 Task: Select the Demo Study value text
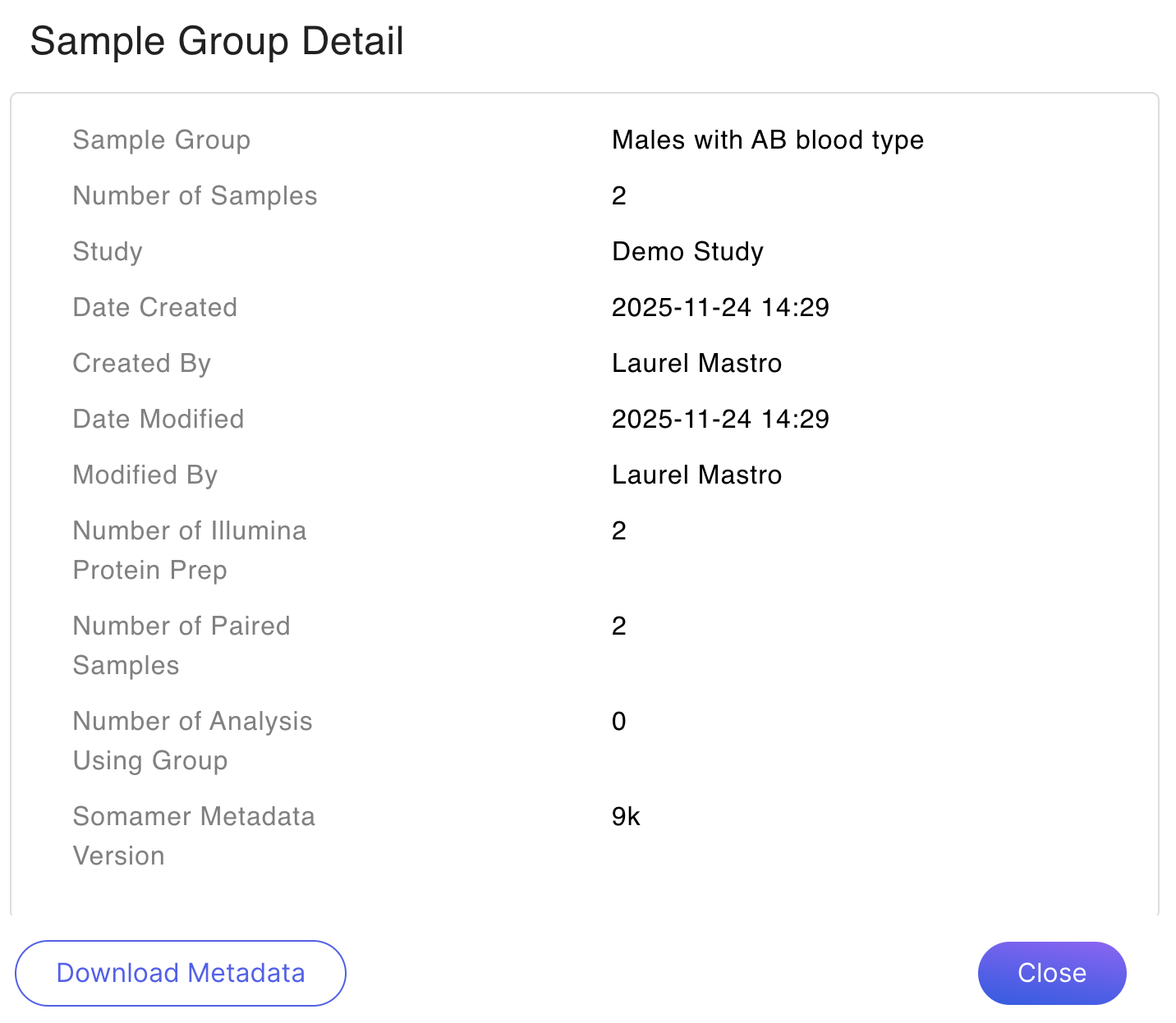(687, 251)
